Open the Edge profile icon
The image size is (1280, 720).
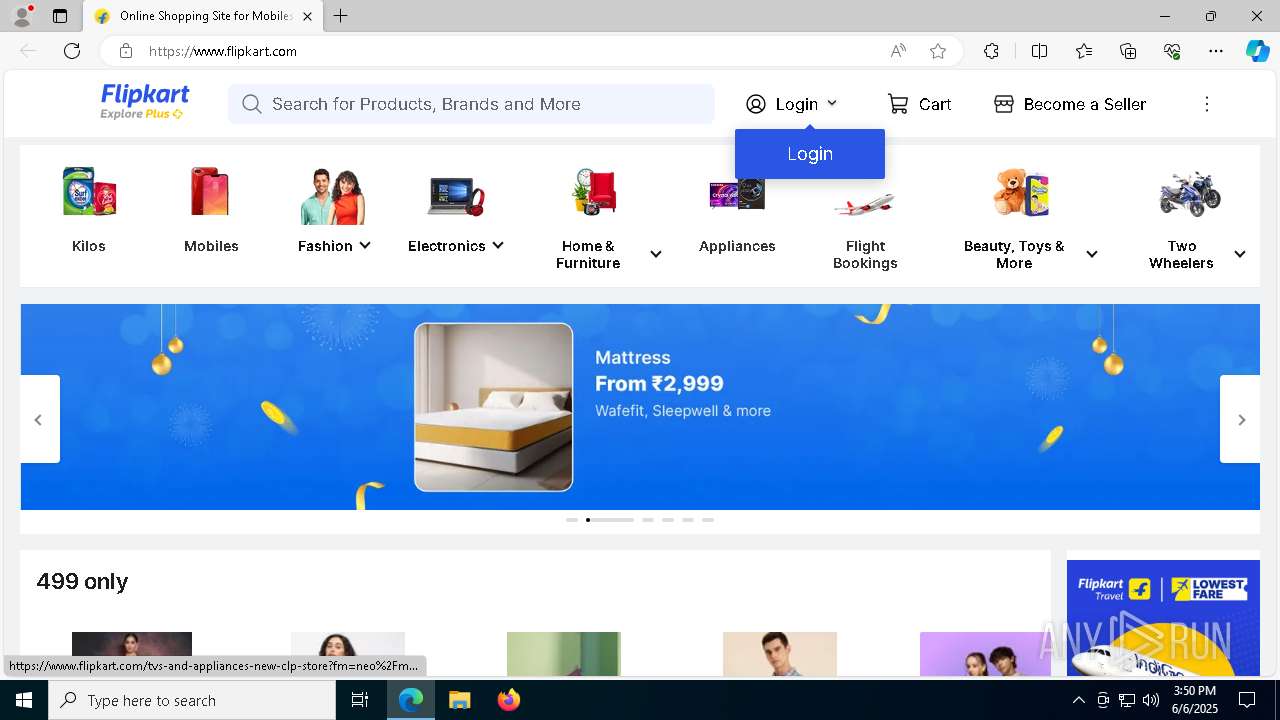click(21, 15)
